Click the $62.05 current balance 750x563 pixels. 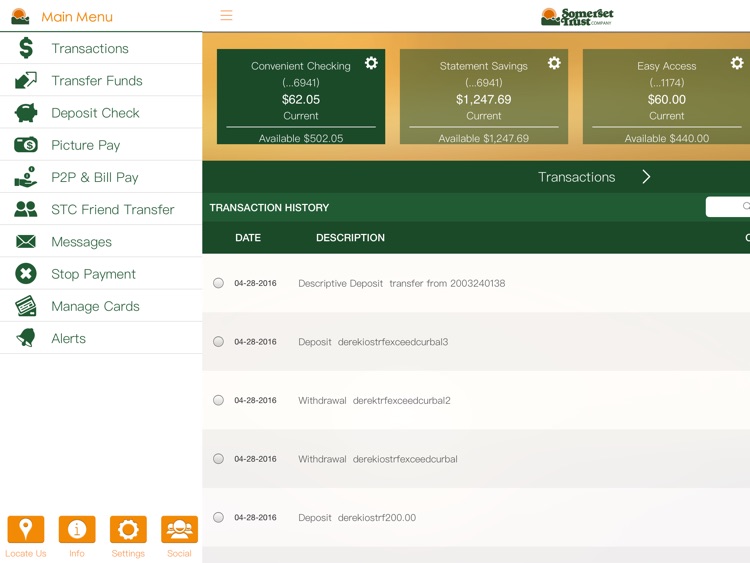[301, 99]
